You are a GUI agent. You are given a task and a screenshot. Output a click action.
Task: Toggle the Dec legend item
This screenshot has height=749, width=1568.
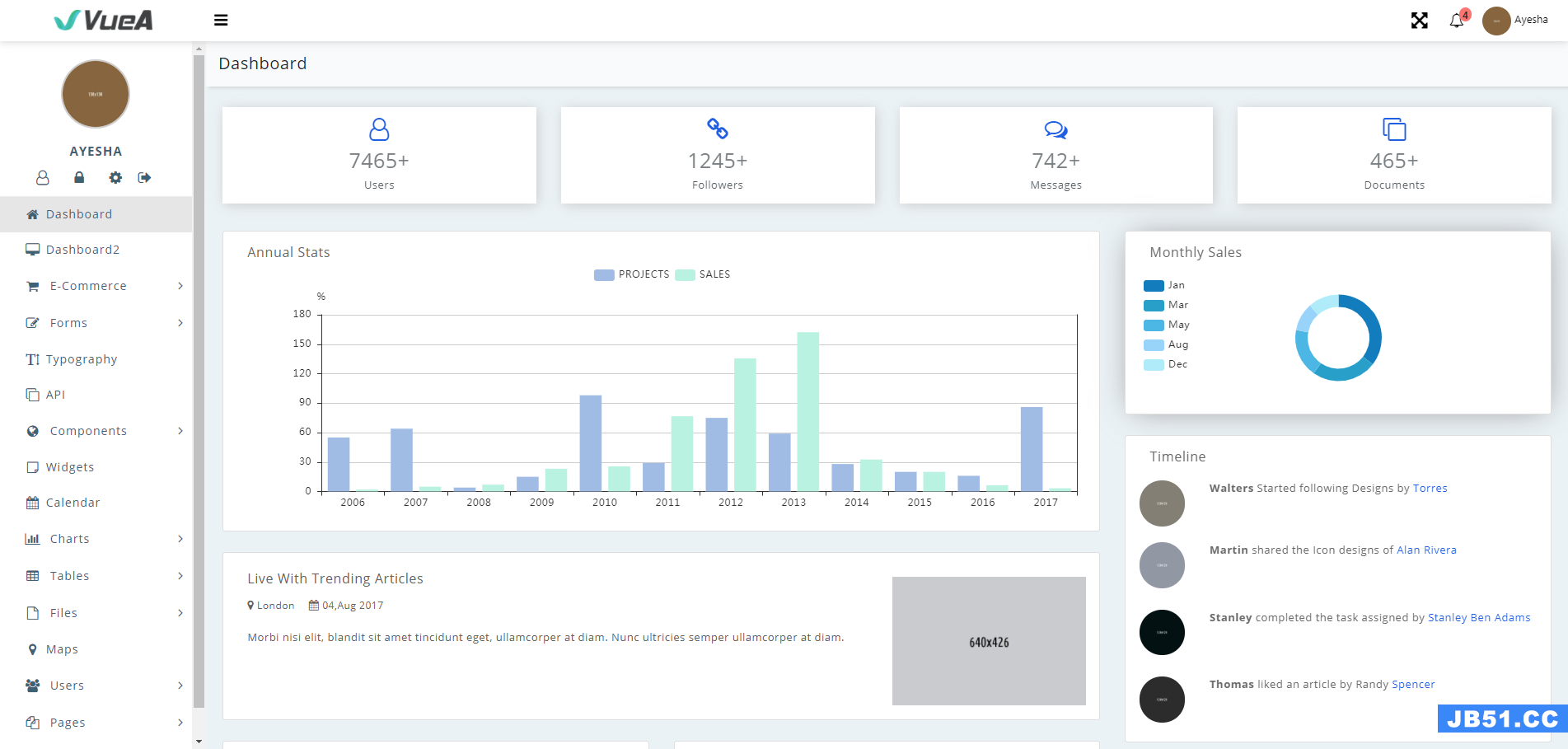point(1165,364)
